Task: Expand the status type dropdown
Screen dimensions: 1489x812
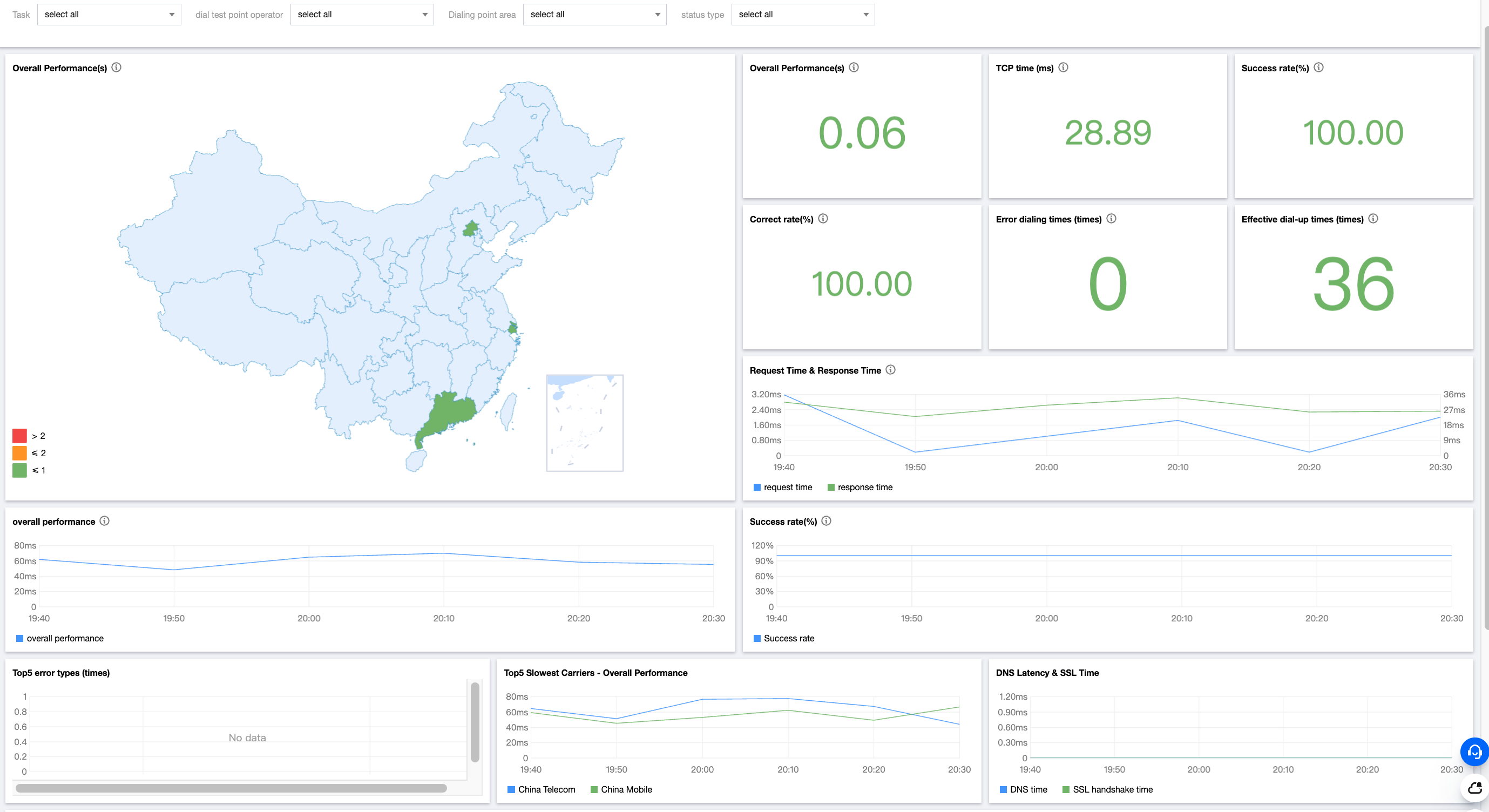Action: 802,15
